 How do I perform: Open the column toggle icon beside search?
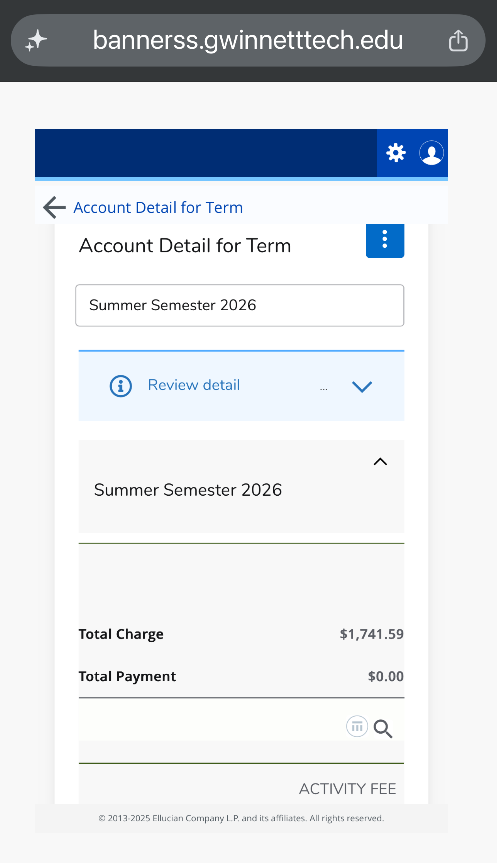[357, 727]
